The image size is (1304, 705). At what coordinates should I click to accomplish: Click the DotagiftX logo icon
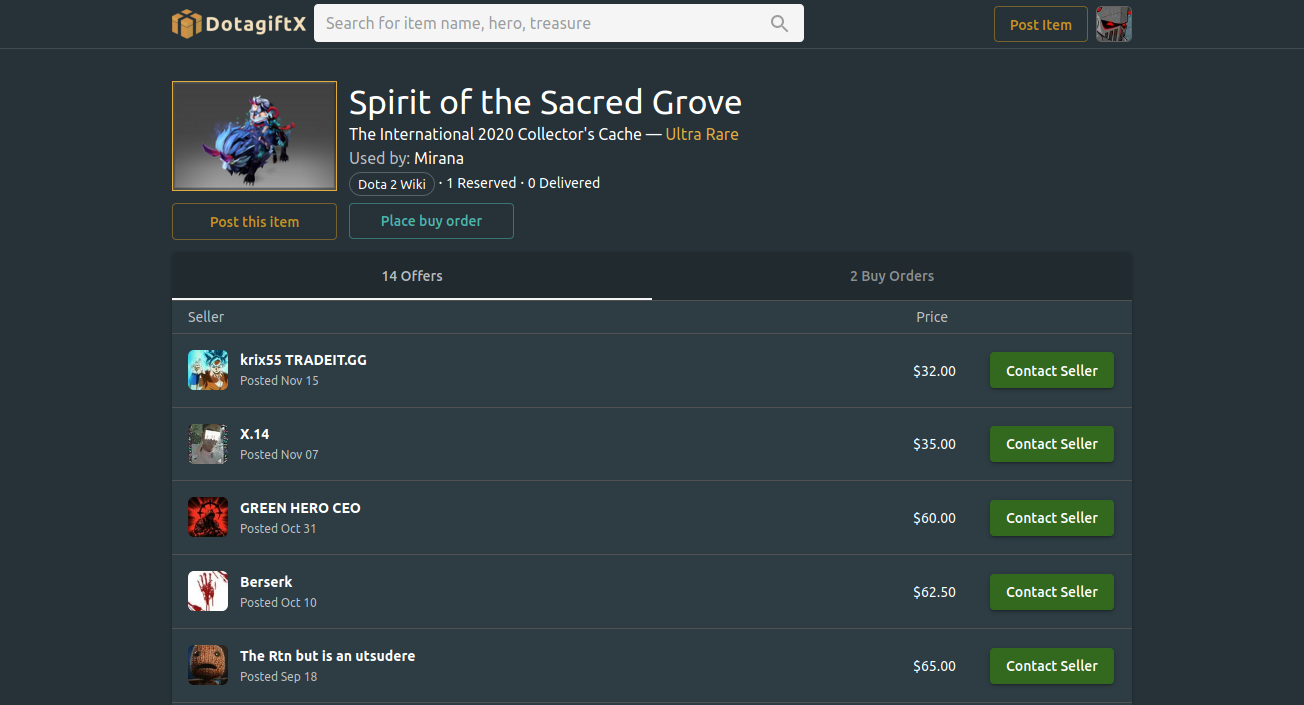pos(186,24)
